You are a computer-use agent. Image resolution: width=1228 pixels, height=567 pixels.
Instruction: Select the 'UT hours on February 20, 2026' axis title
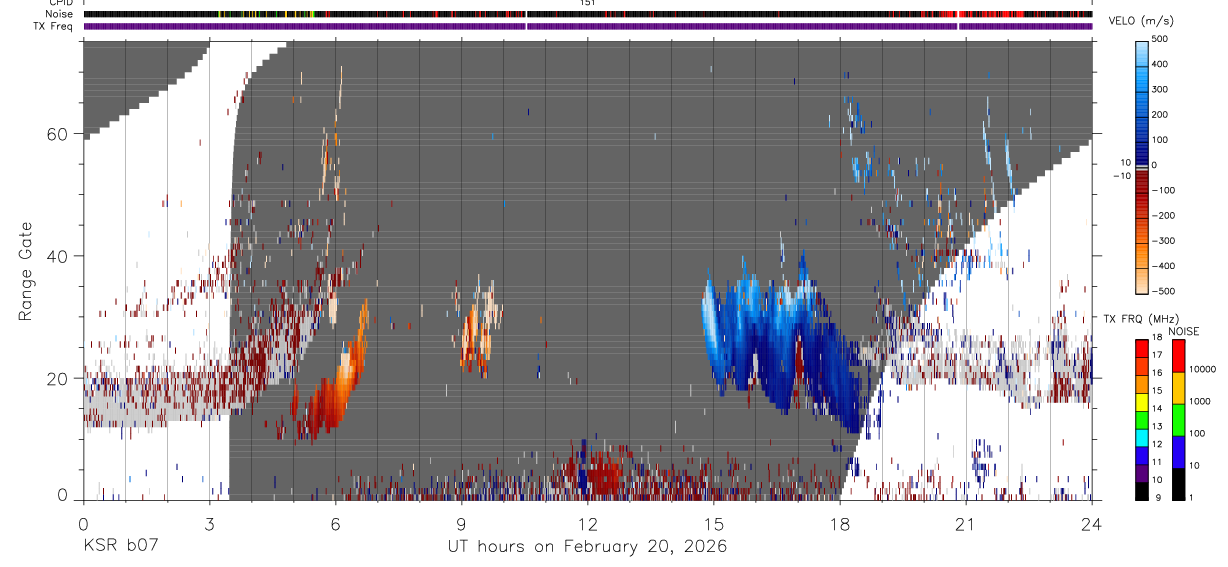(587, 547)
